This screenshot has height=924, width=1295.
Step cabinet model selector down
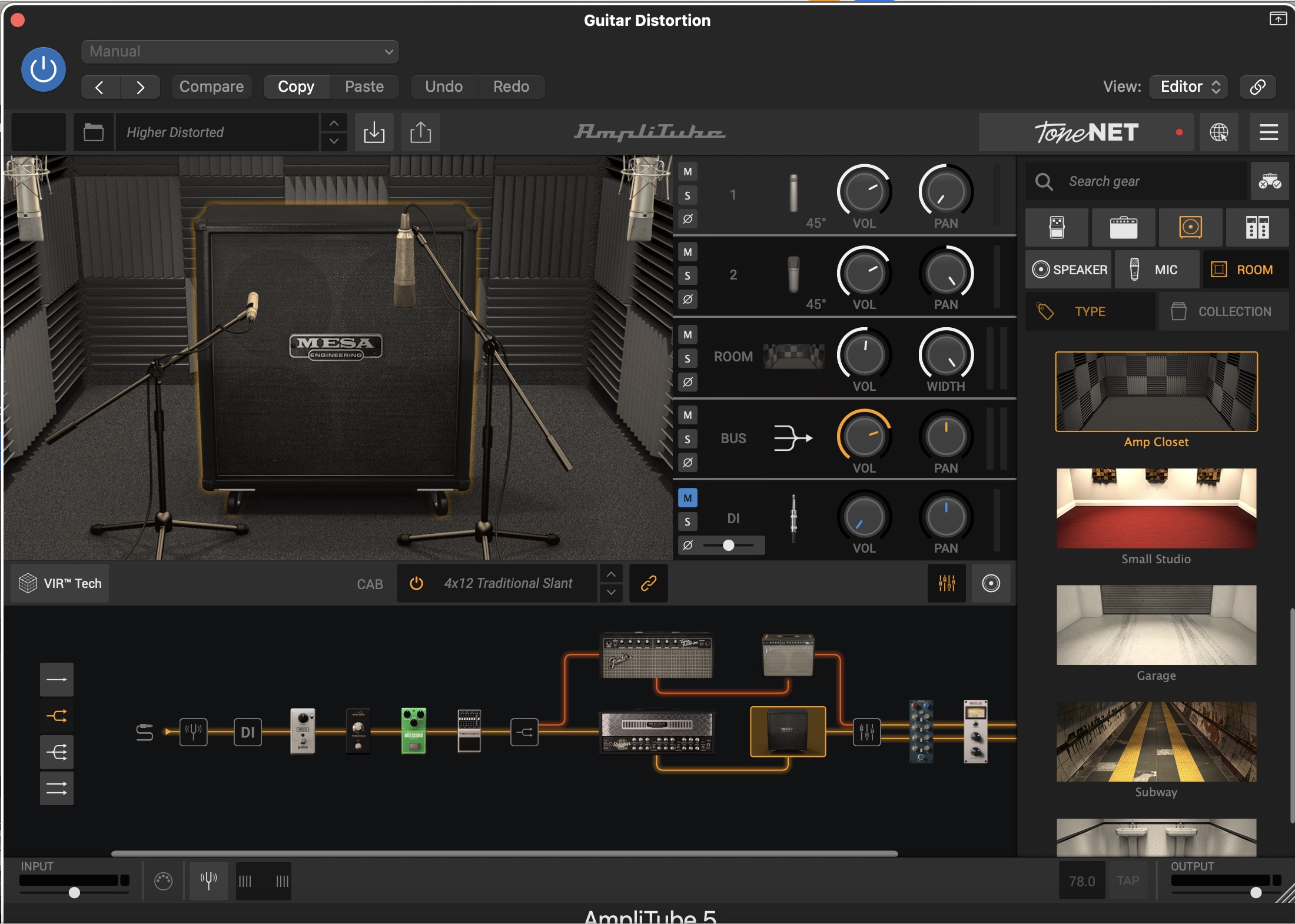[x=612, y=592]
